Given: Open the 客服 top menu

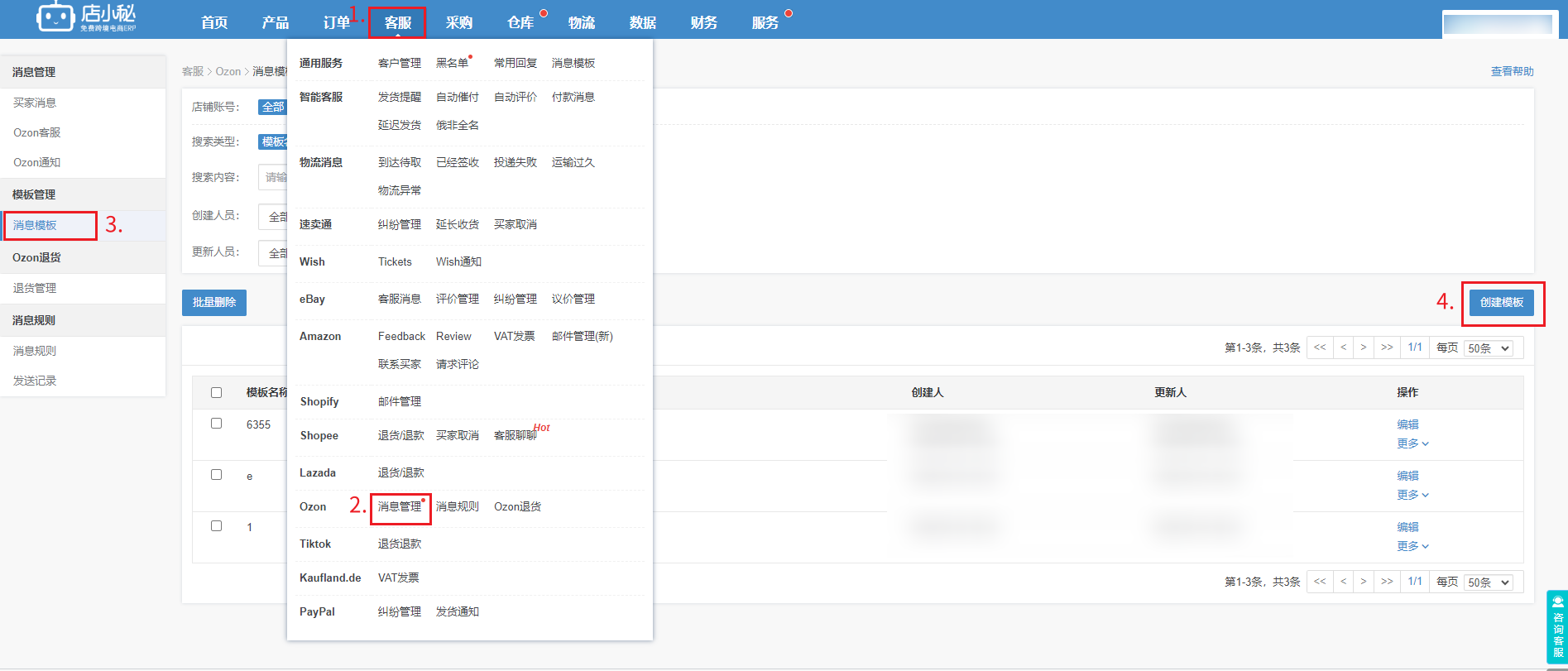Looking at the screenshot, I should [398, 22].
